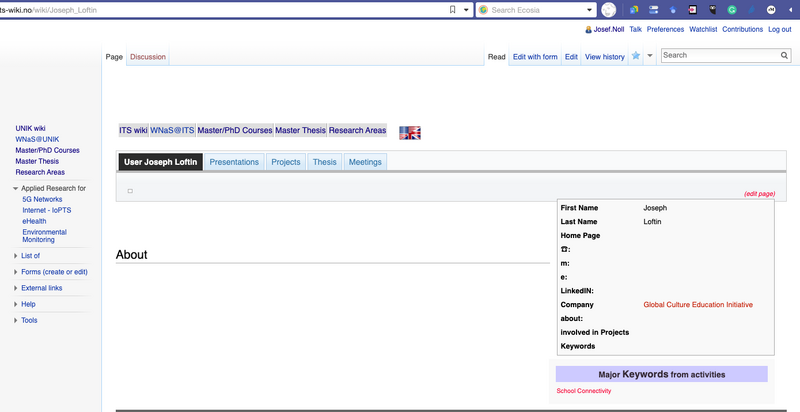Screen dimensions: 800x412
Task: Open the Edit tab
Action: 571,57
